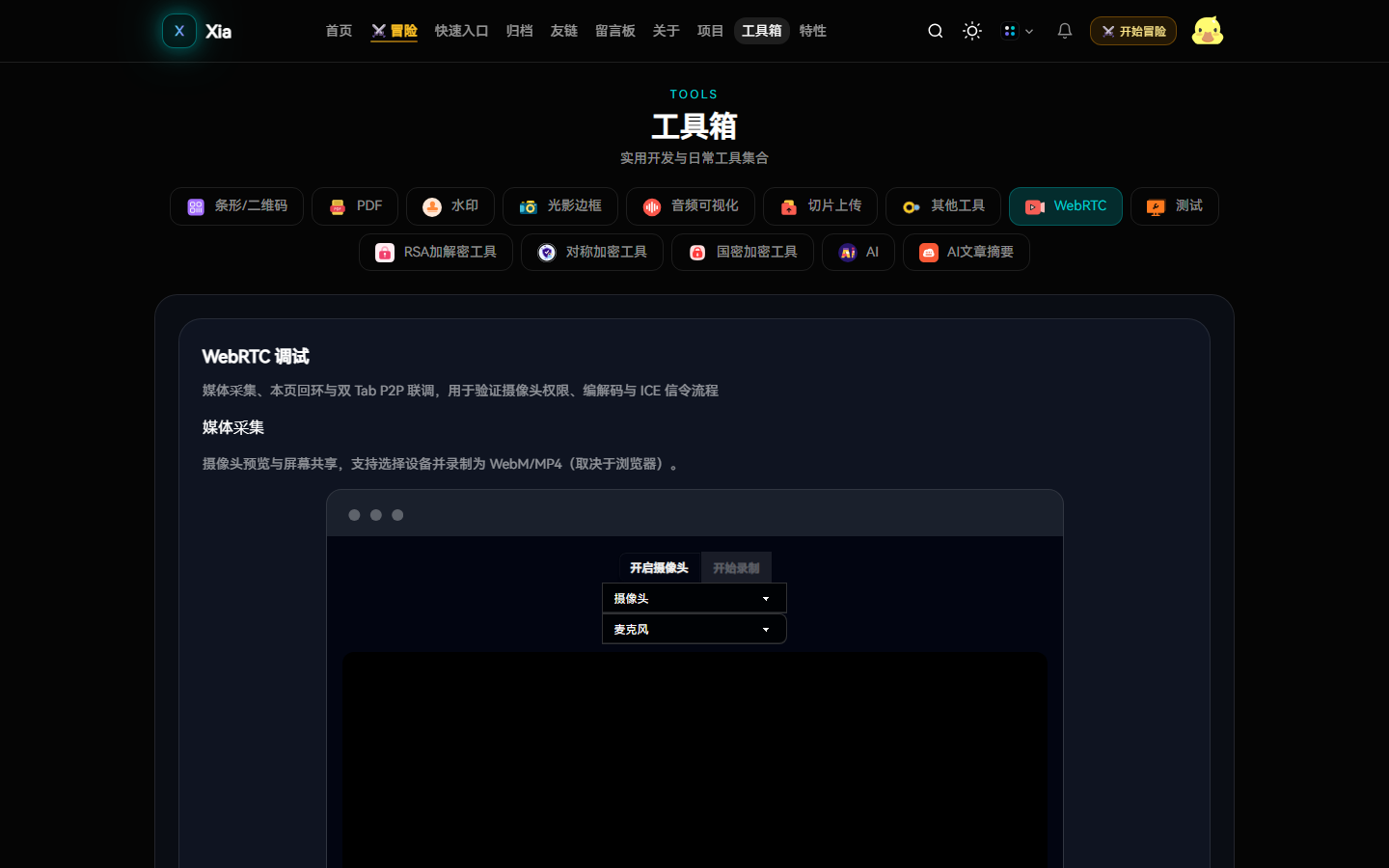Open the 特性 navigation item
The height and width of the screenshot is (868, 1389).
click(x=813, y=31)
